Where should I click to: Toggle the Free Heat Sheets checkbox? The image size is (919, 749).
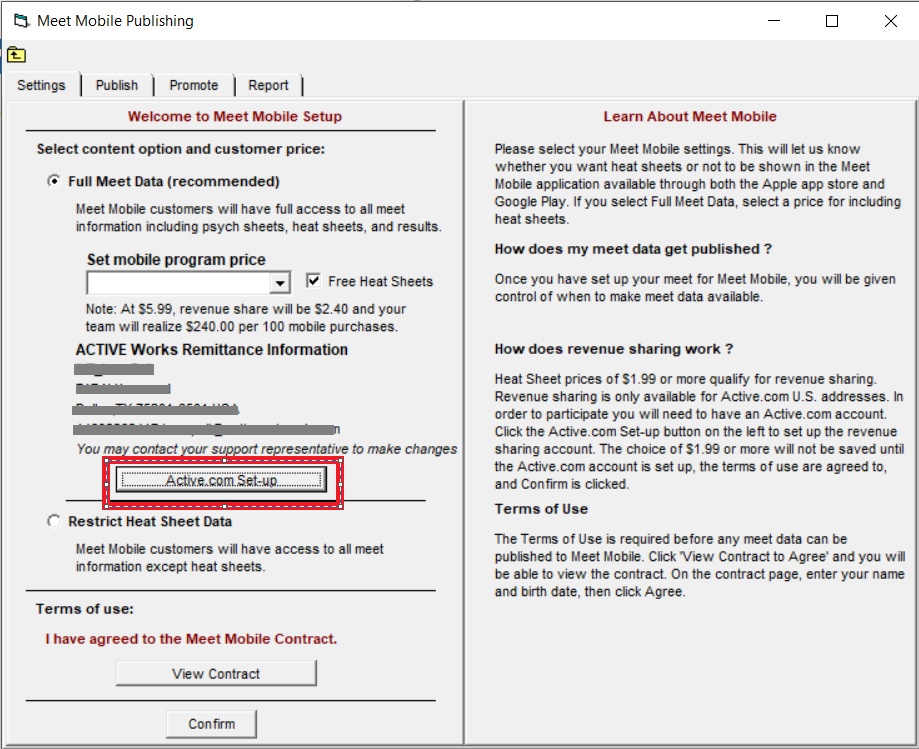314,281
